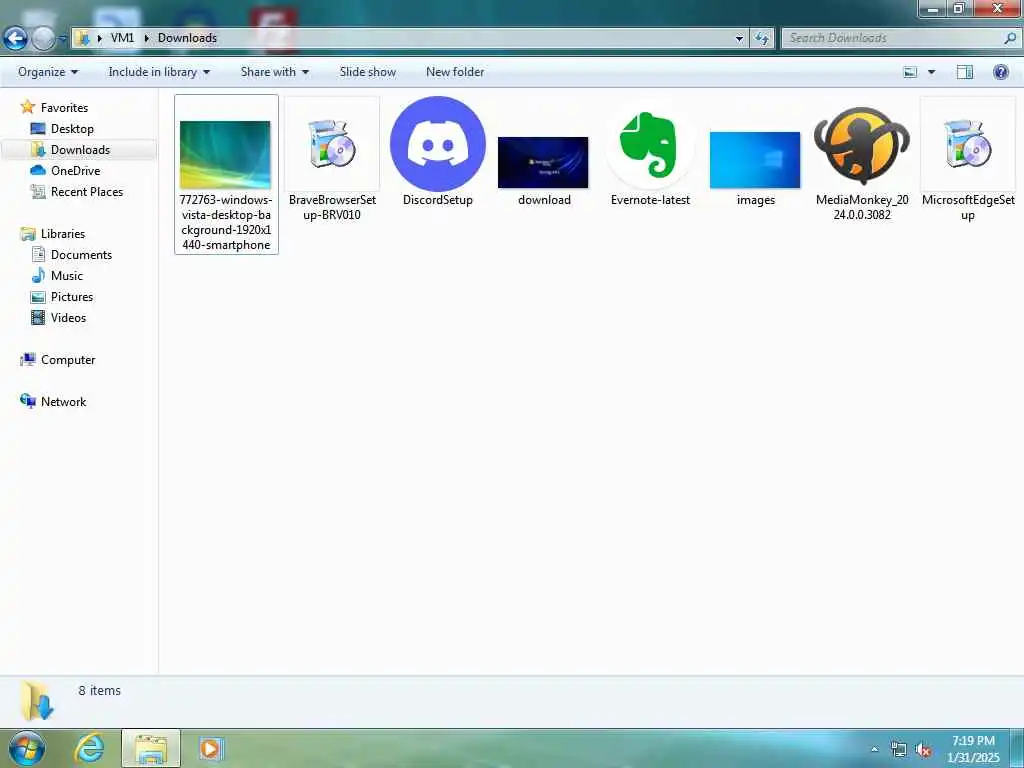Open the Share with menu
This screenshot has width=1024, height=768.
pyautogui.click(x=274, y=72)
